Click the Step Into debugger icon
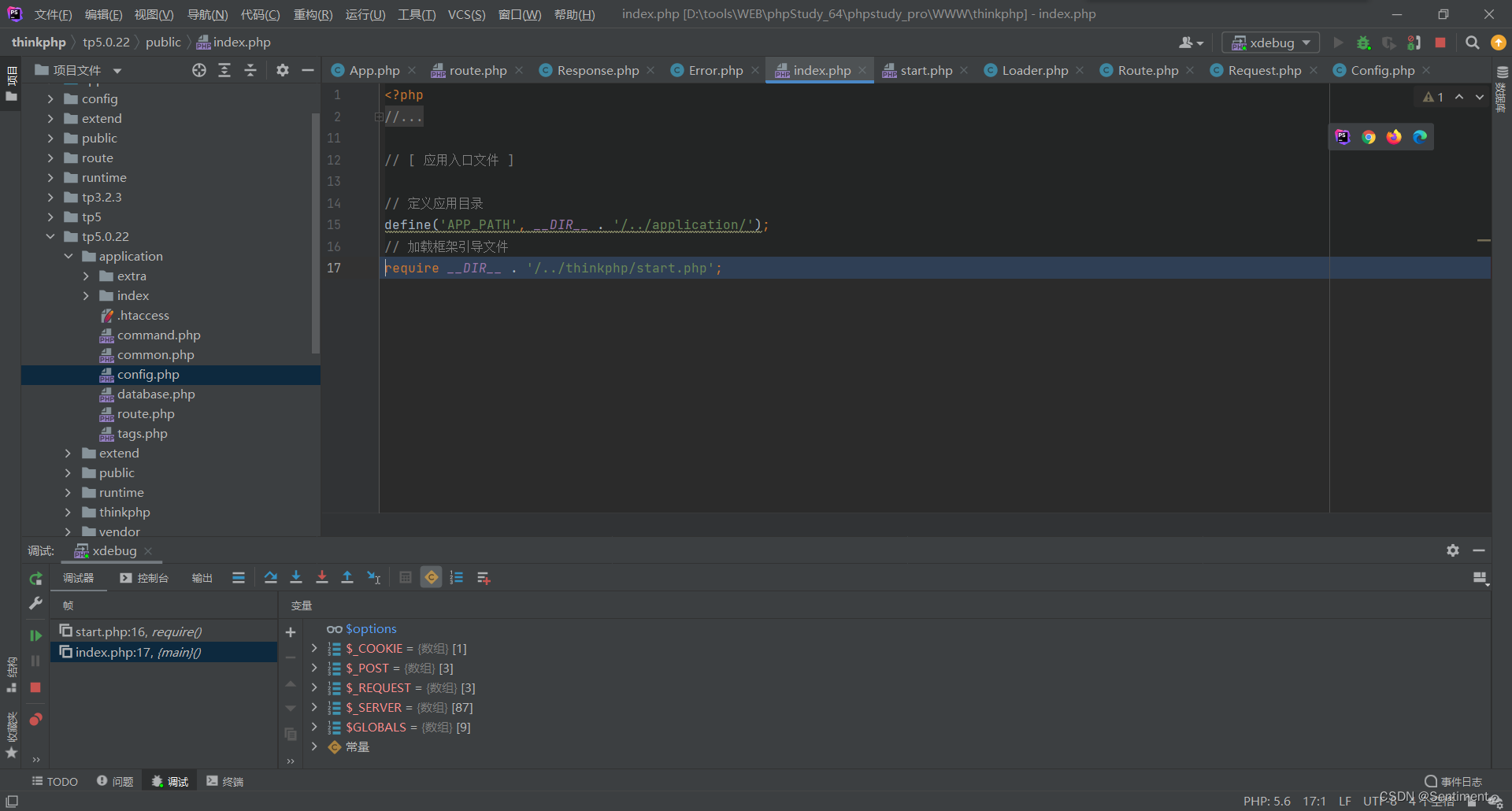The image size is (1512, 811). coord(296,578)
